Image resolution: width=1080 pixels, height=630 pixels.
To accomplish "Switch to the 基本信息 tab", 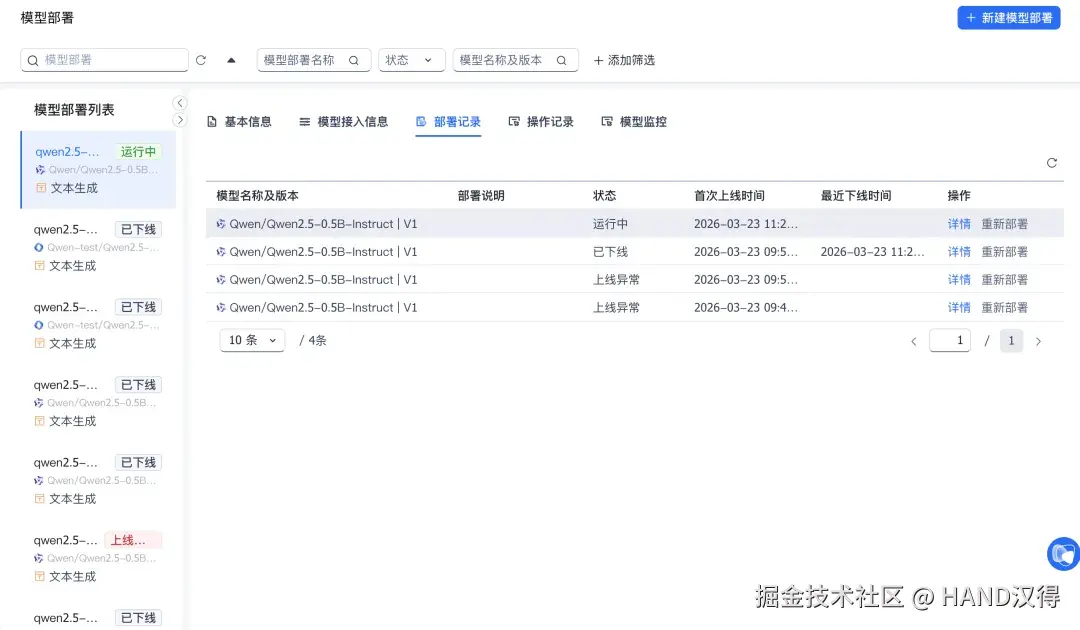I will point(239,122).
